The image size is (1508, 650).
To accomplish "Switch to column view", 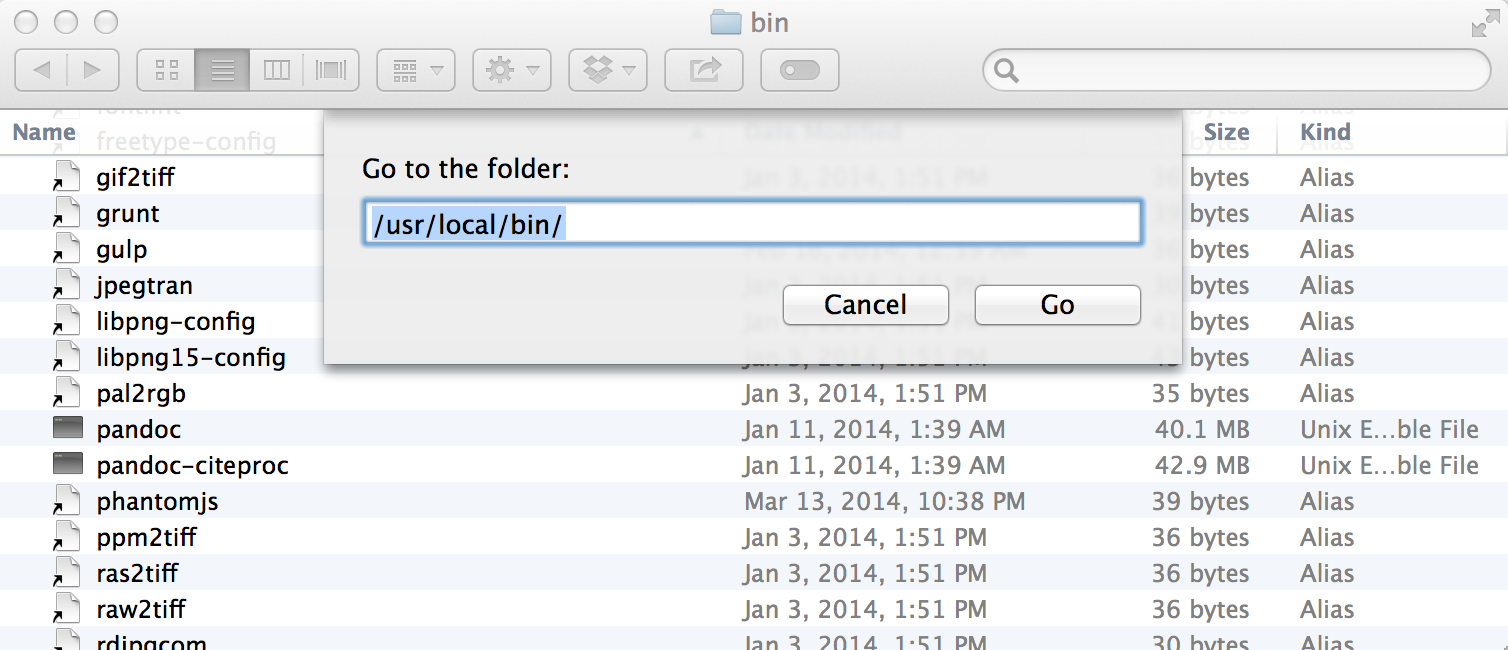I will [276, 70].
